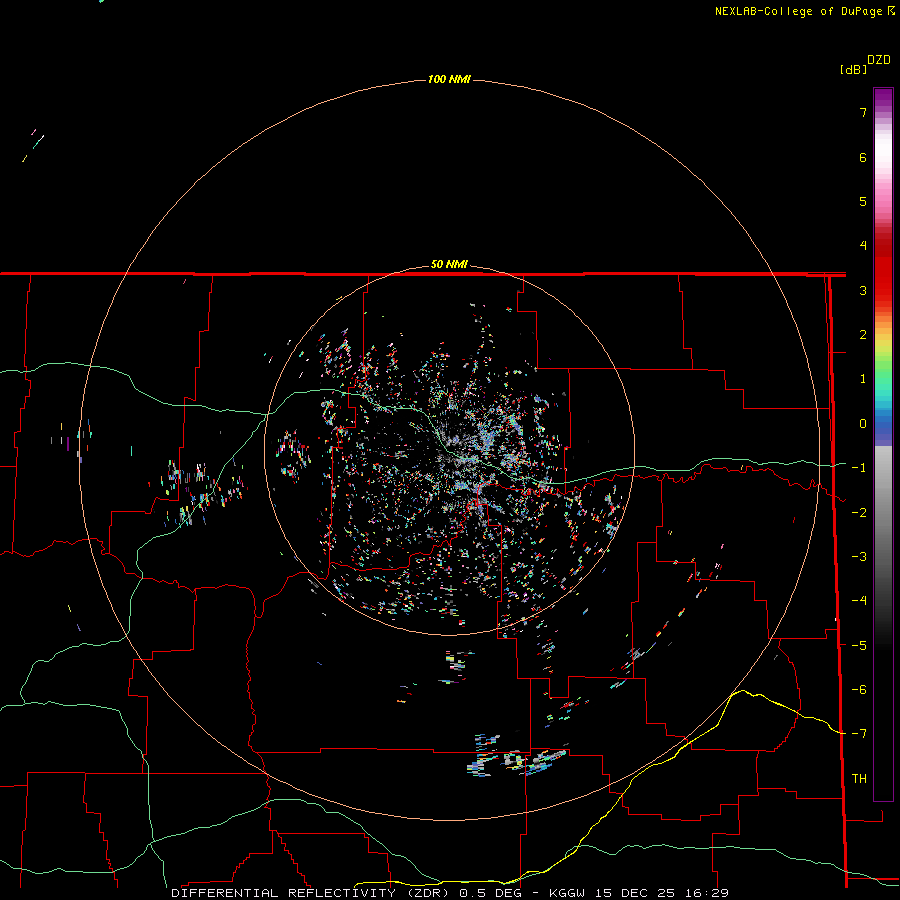The image size is (900, 900).
Task: Click the NEXLAB-College of DuPage label
Action: [x=804, y=11]
